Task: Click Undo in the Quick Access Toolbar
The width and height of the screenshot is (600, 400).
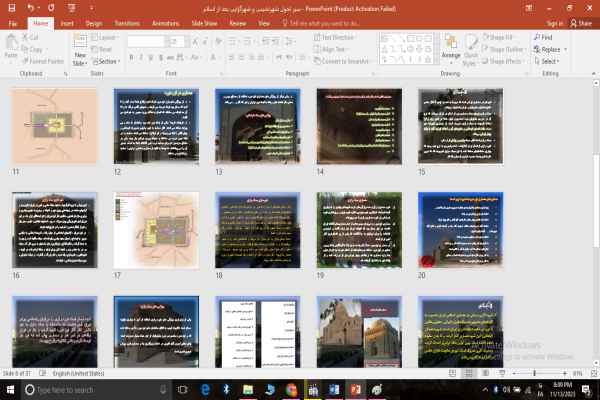Action: tap(31, 7)
